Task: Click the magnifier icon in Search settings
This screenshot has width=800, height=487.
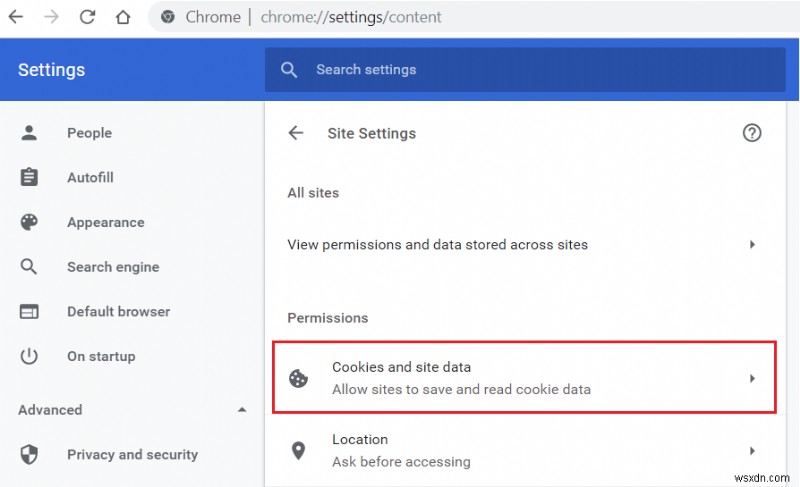Action: (290, 70)
